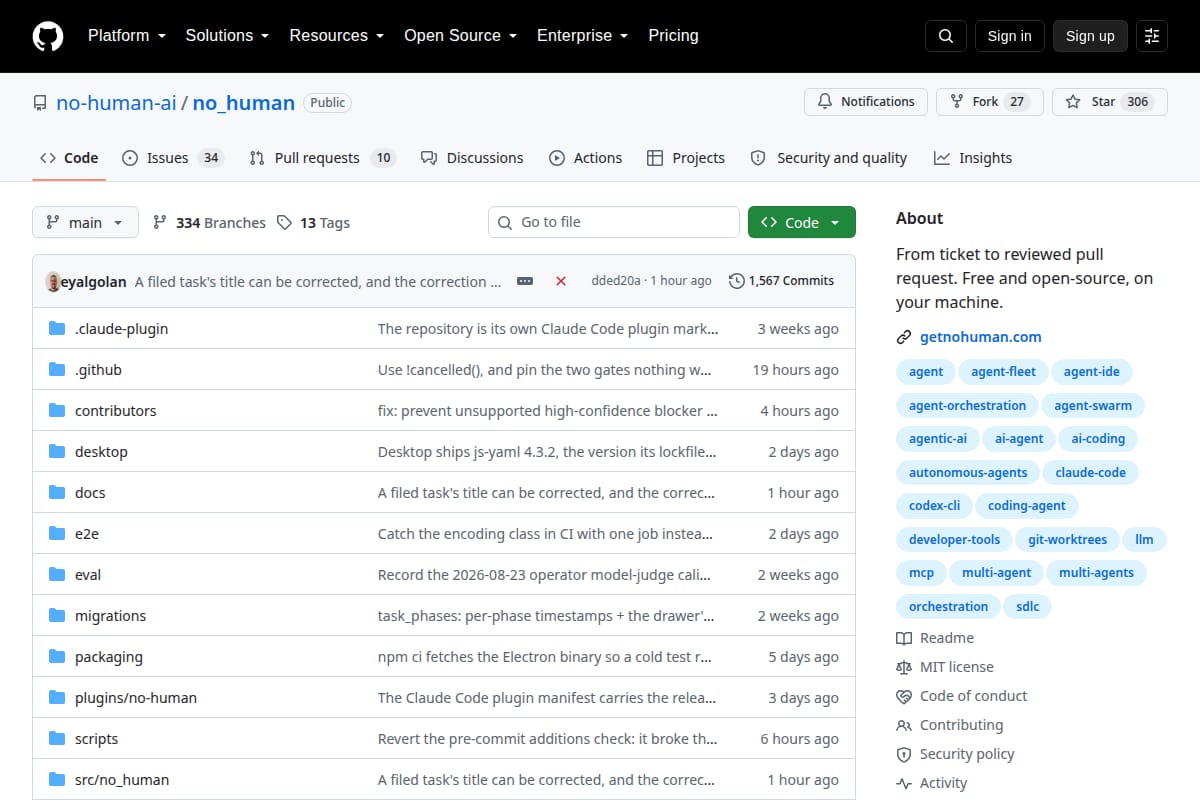Expand the Platform menu

point(126,35)
